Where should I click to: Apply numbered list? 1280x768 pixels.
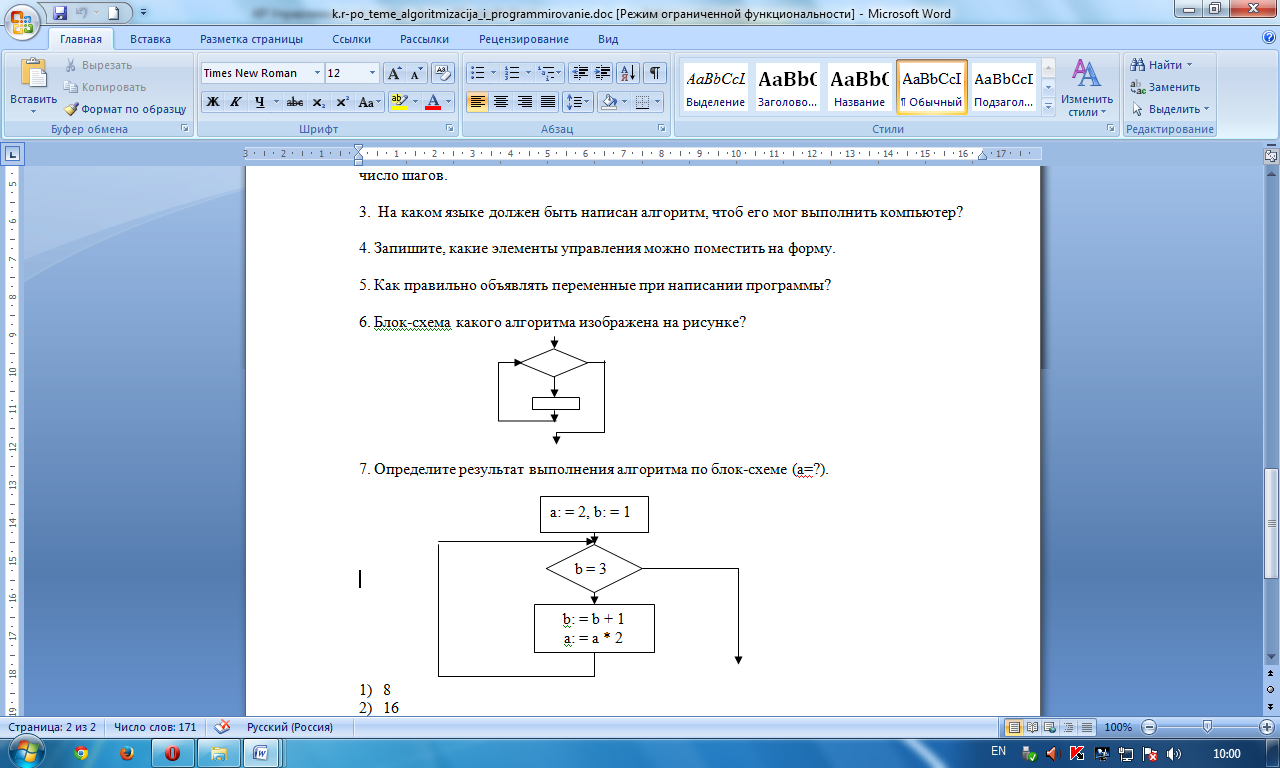tap(513, 73)
